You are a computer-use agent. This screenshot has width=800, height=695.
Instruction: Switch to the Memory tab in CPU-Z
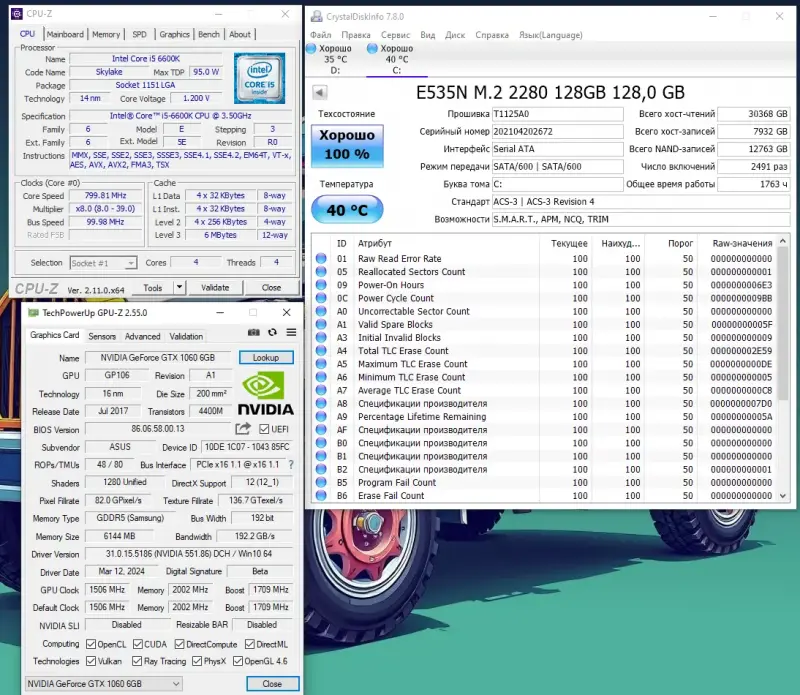coord(106,34)
